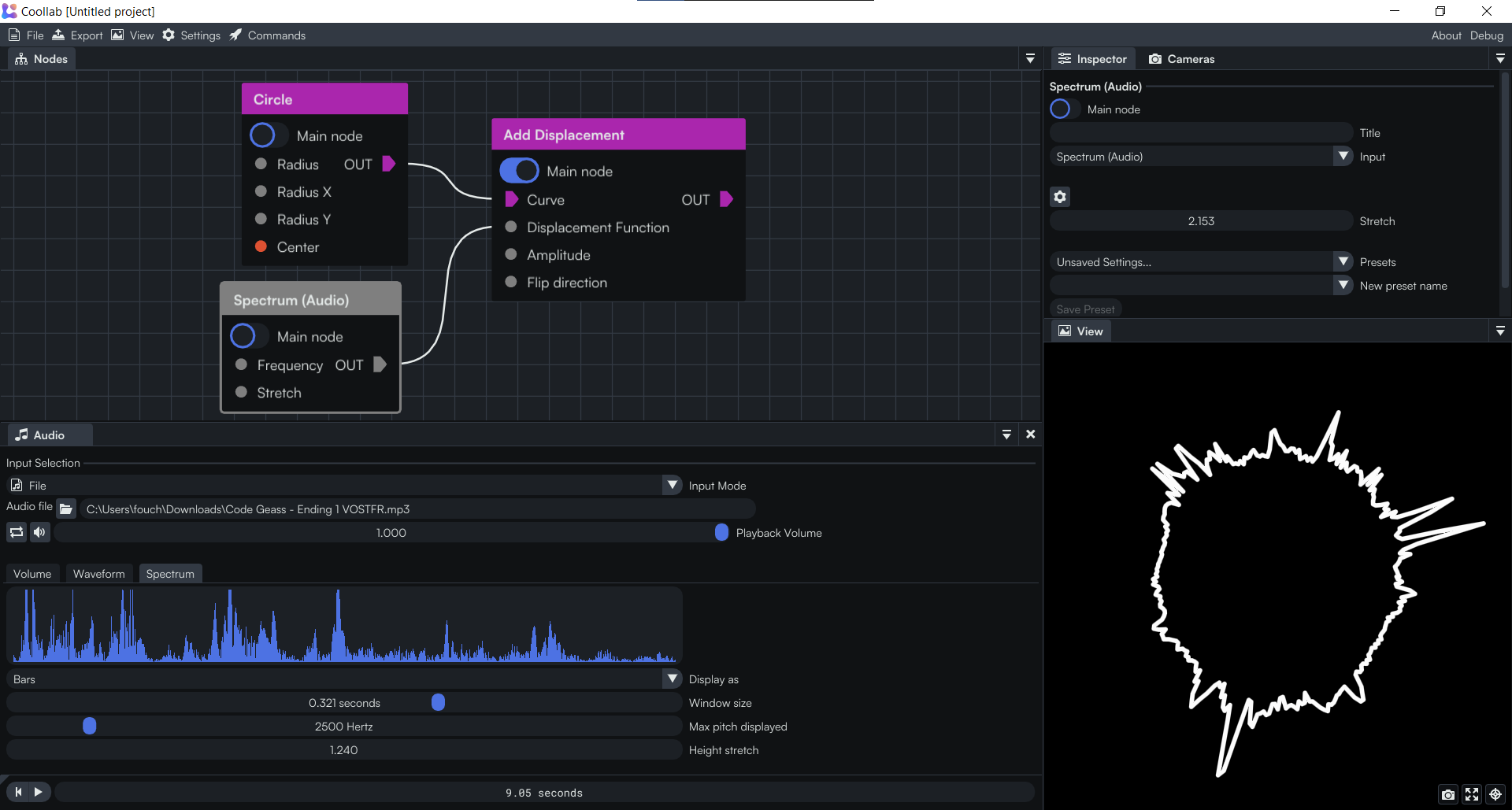Viewport: 1512px width, 810px height.
Task: Open the About menu
Action: [1446, 35]
